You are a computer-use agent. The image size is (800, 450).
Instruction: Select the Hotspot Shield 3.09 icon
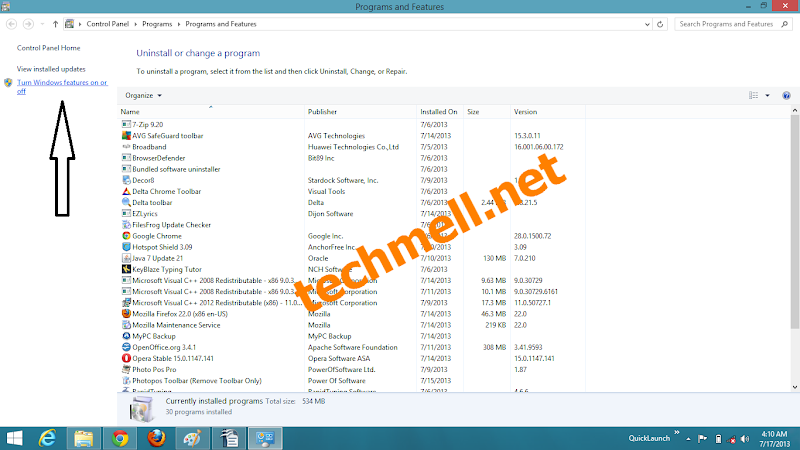(x=126, y=247)
